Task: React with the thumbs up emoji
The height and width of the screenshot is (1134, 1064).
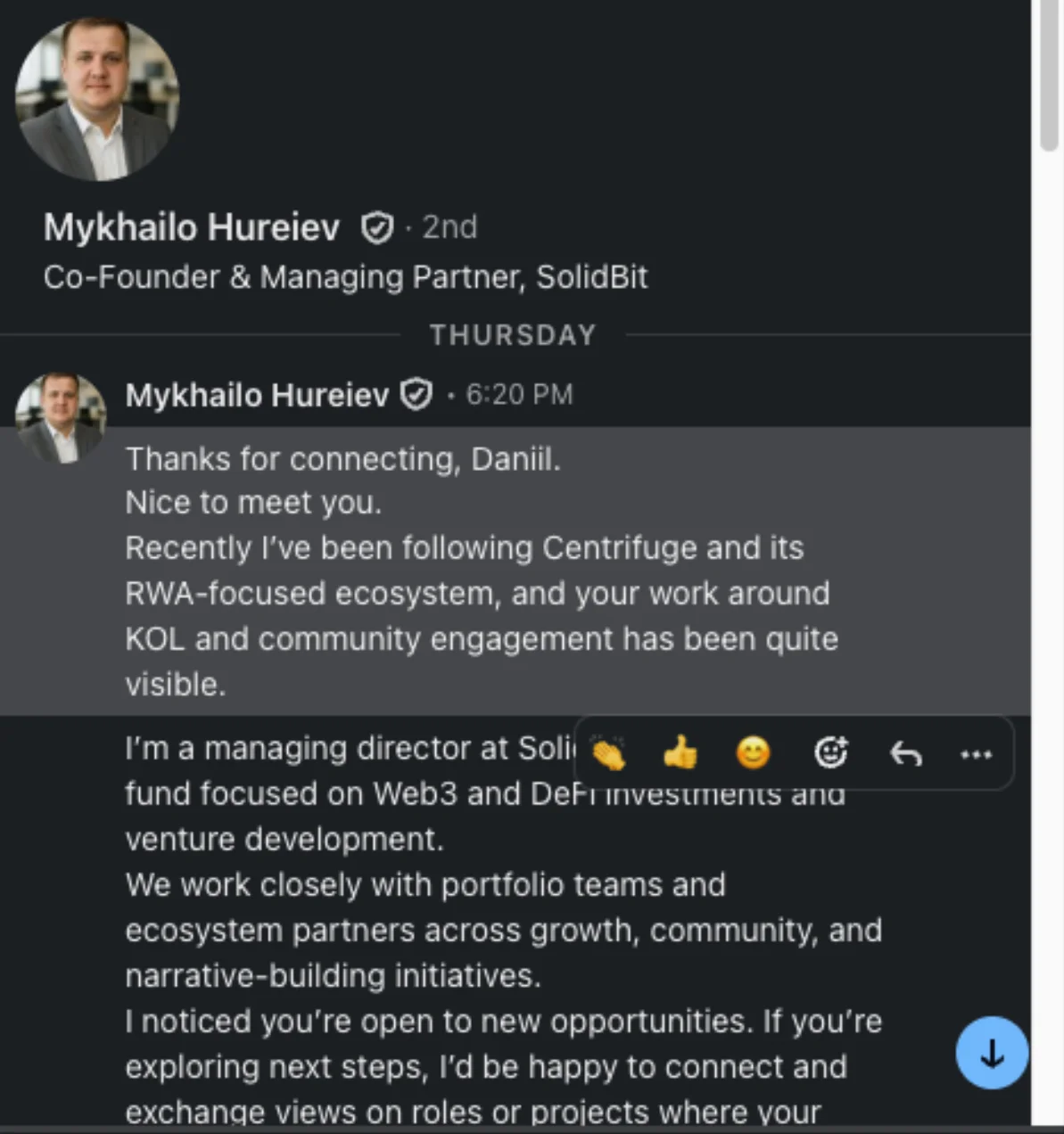Action: 680,753
